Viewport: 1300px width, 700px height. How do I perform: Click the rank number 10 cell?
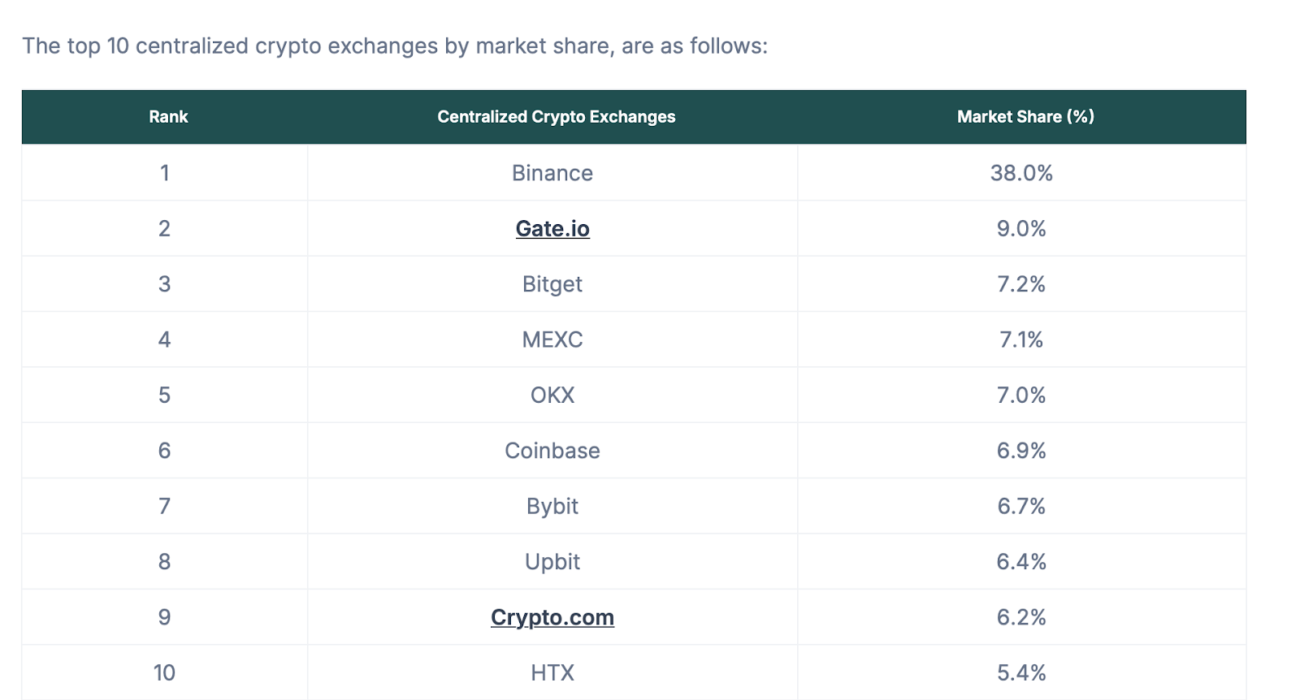click(164, 673)
